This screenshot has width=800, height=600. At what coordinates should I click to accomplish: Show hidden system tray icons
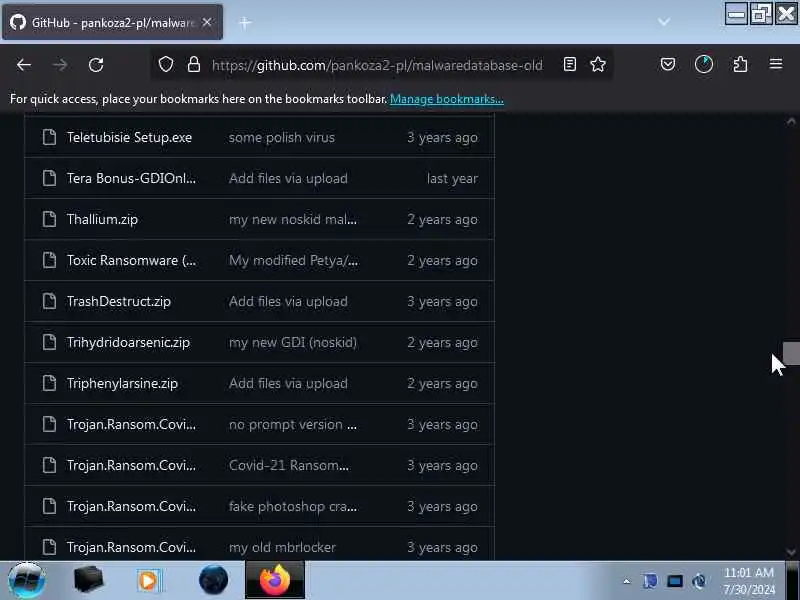tap(627, 581)
